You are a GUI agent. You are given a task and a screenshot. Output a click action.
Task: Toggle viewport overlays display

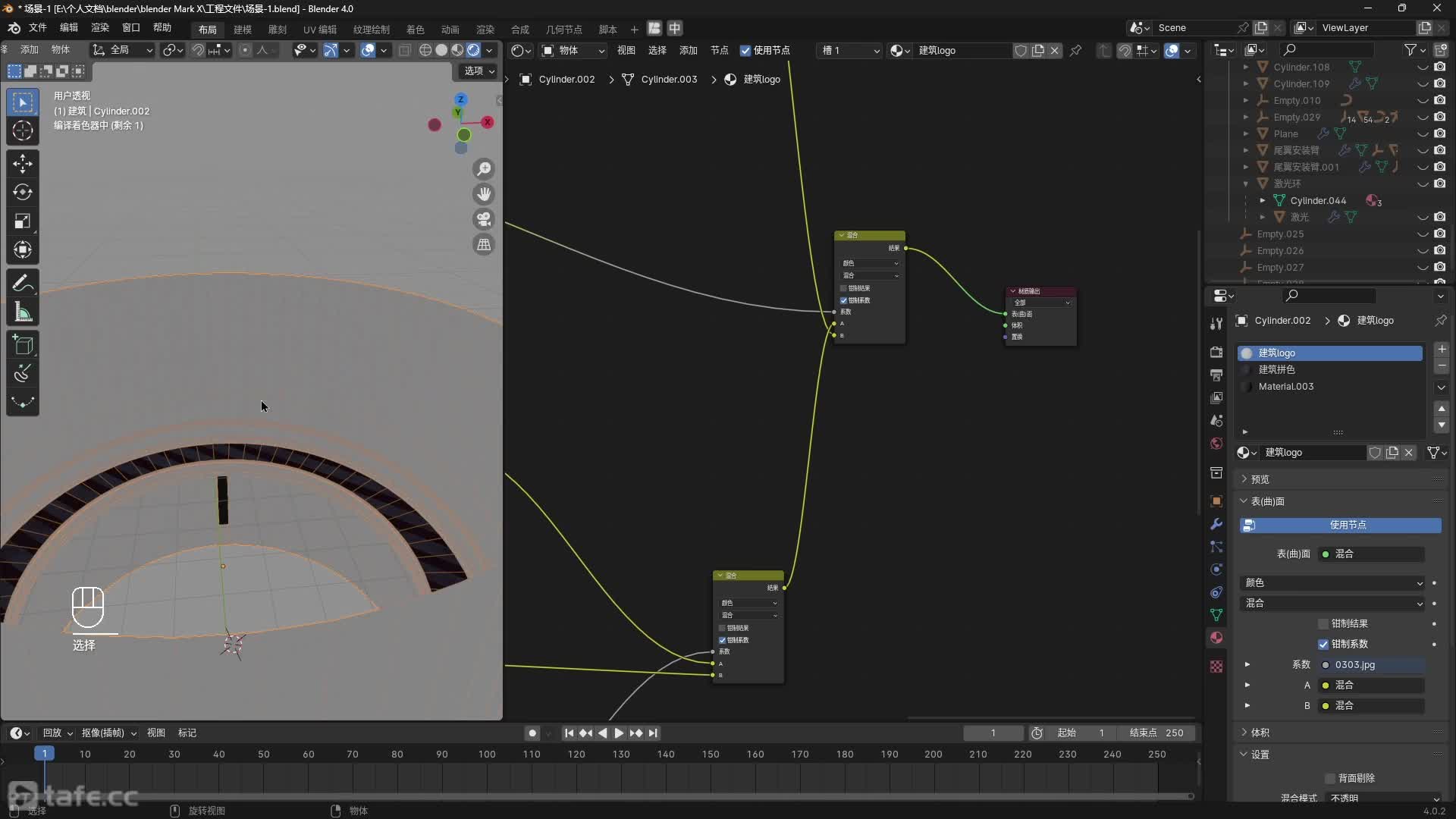pyautogui.click(x=368, y=51)
